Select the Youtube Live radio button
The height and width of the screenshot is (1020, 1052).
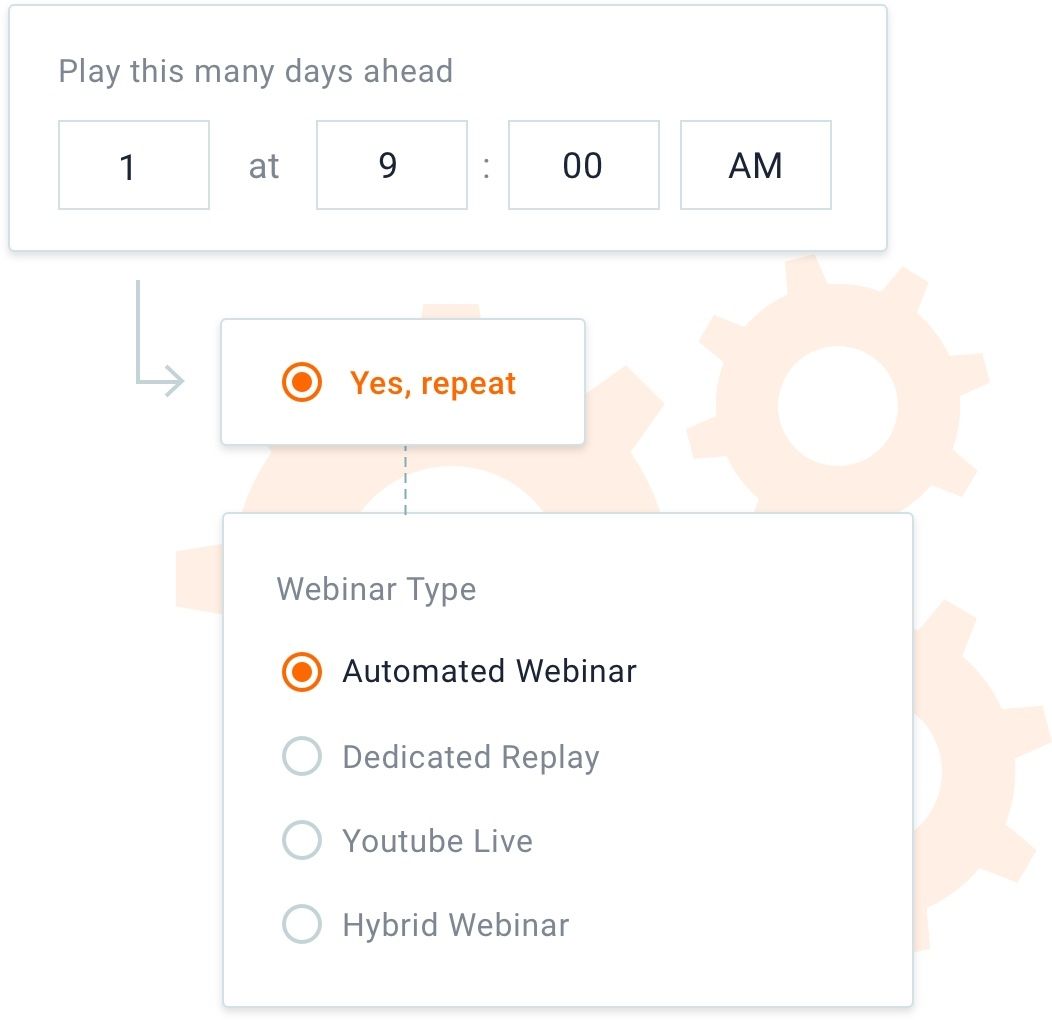(x=302, y=841)
